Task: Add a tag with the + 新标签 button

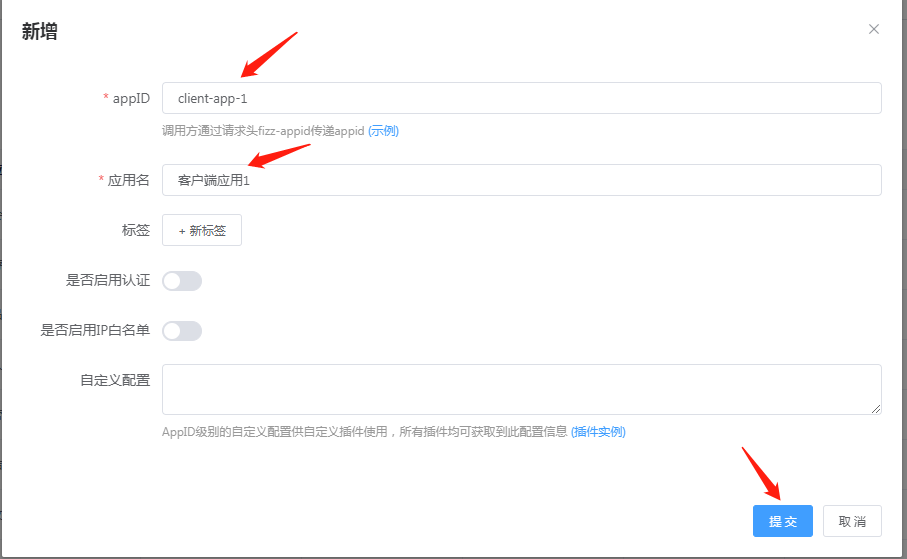Action: tap(202, 230)
